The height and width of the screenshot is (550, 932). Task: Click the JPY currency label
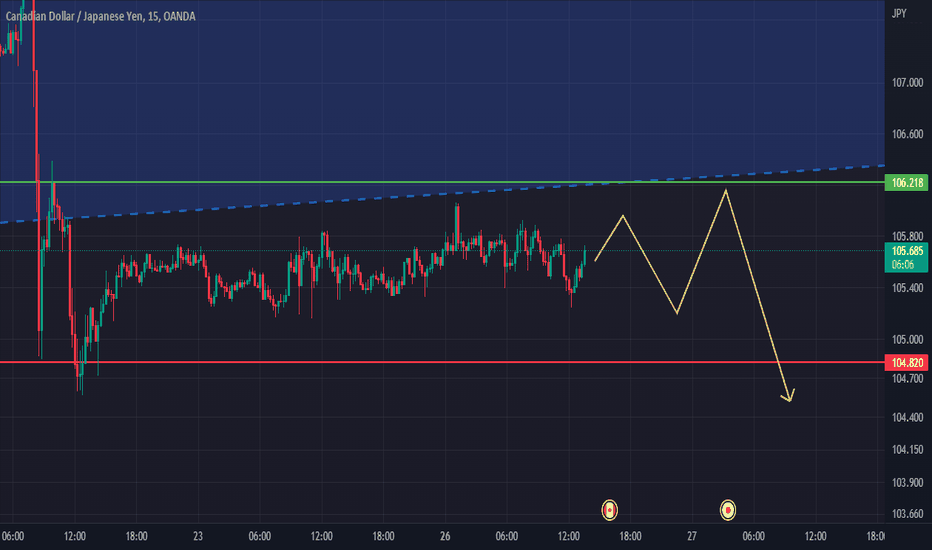click(x=899, y=13)
